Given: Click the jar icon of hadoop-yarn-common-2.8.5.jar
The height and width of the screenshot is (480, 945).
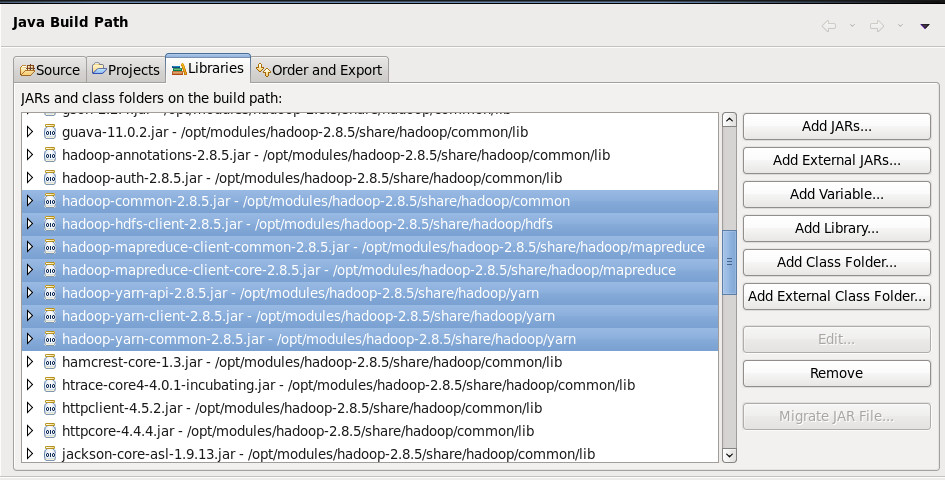Looking at the screenshot, I should point(50,339).
